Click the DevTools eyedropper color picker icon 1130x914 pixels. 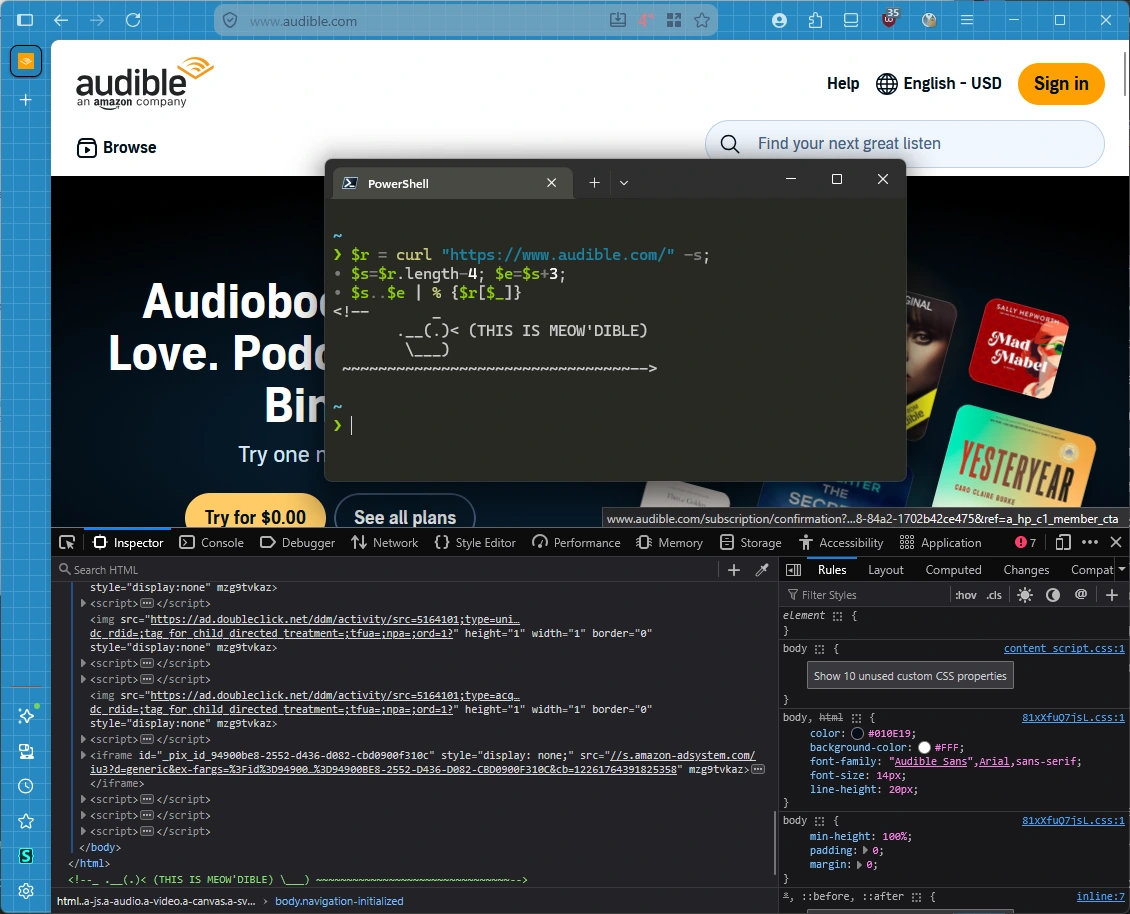pos(762,570)
